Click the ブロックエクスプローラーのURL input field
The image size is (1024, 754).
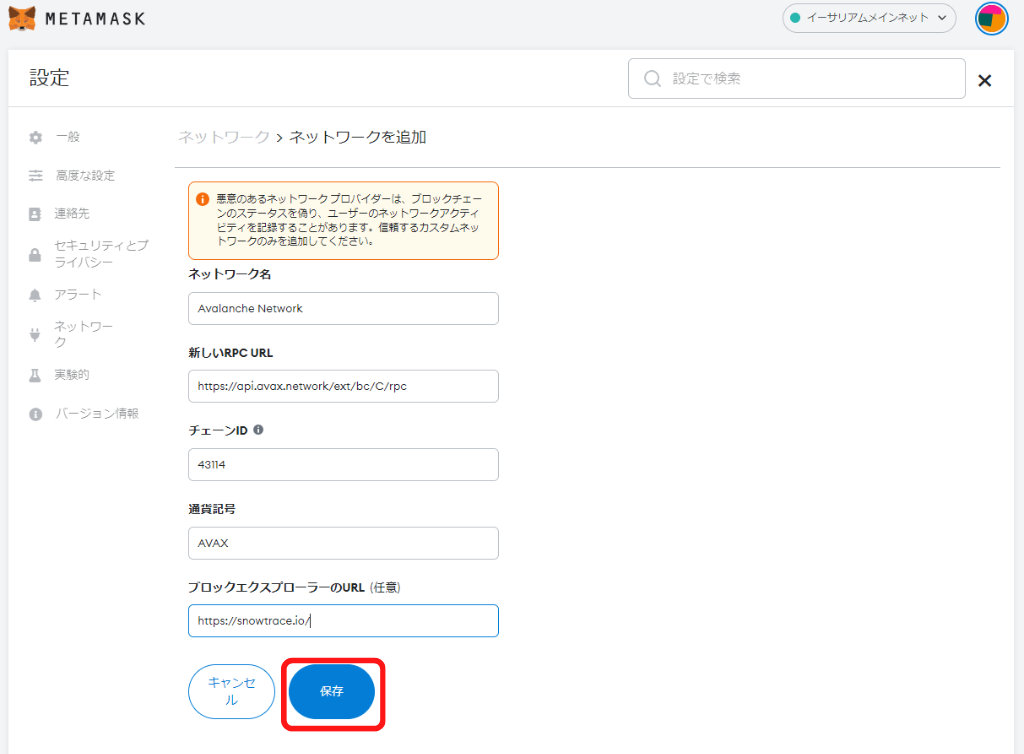344,621
